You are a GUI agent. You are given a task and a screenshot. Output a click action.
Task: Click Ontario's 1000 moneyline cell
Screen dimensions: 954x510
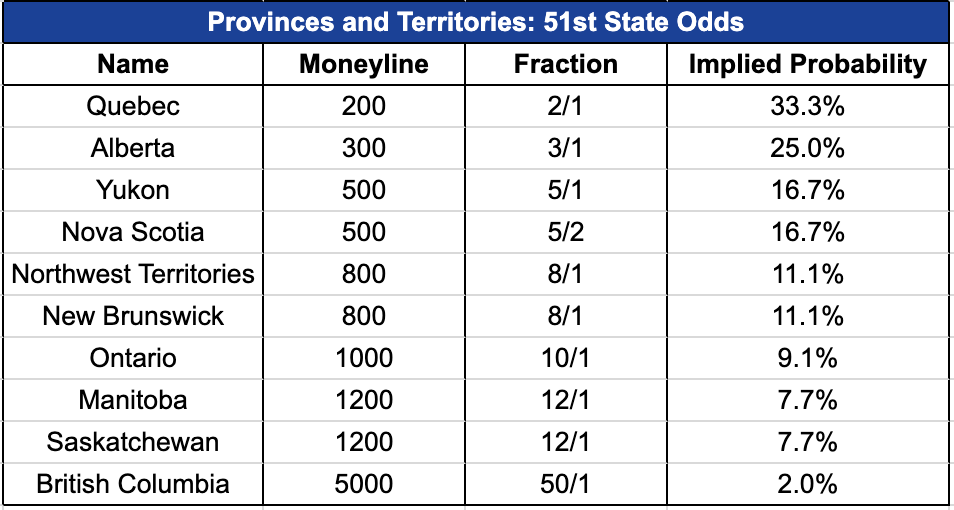pos(364,358)
